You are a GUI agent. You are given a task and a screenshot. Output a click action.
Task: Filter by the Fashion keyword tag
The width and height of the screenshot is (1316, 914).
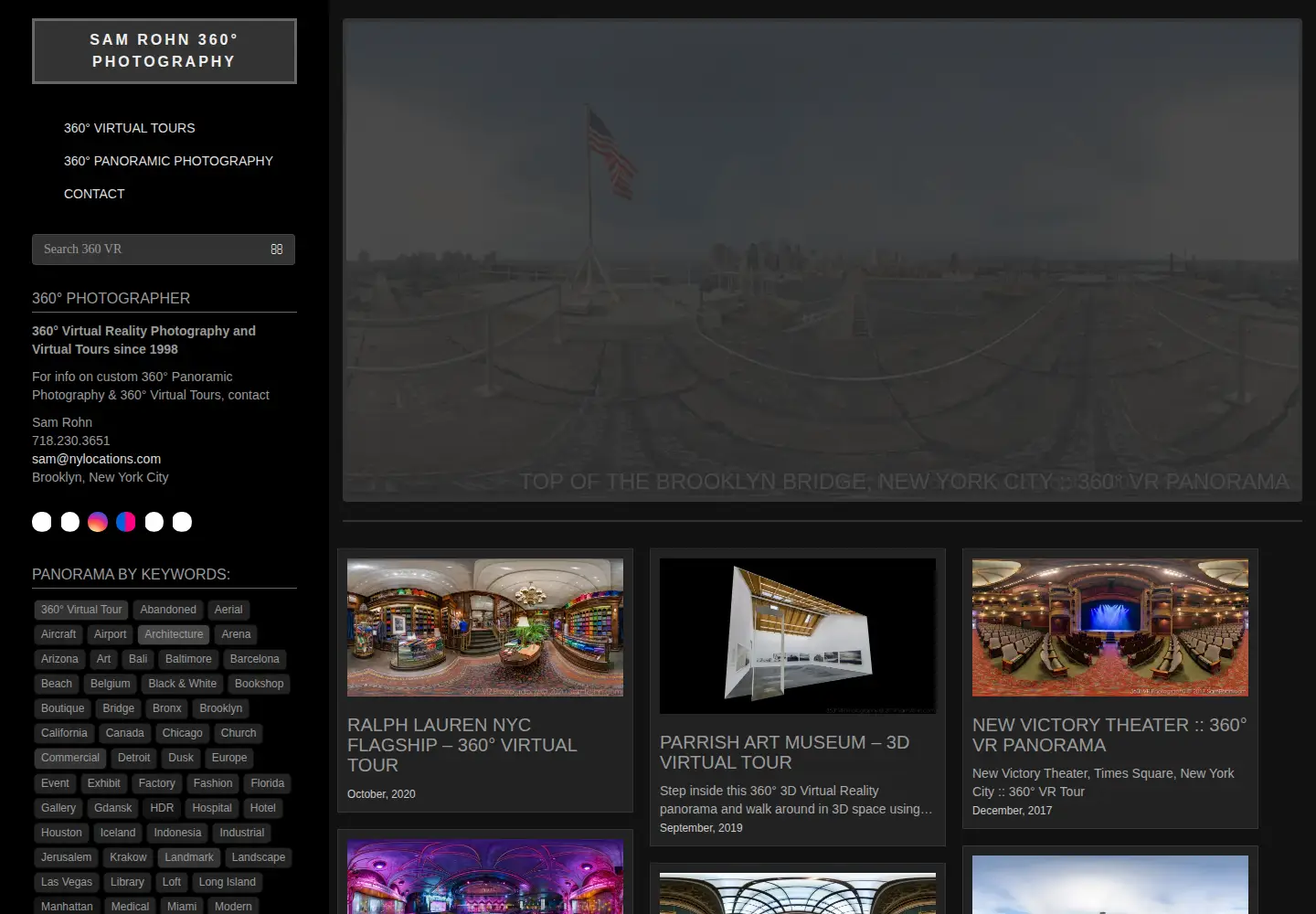click(213, 783)
